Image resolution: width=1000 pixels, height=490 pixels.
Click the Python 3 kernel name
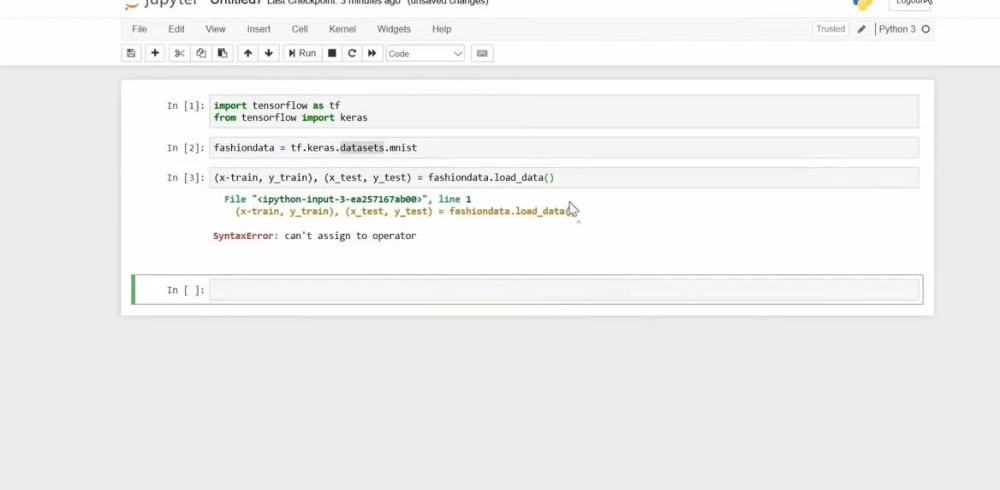click(x=897, y=29)
